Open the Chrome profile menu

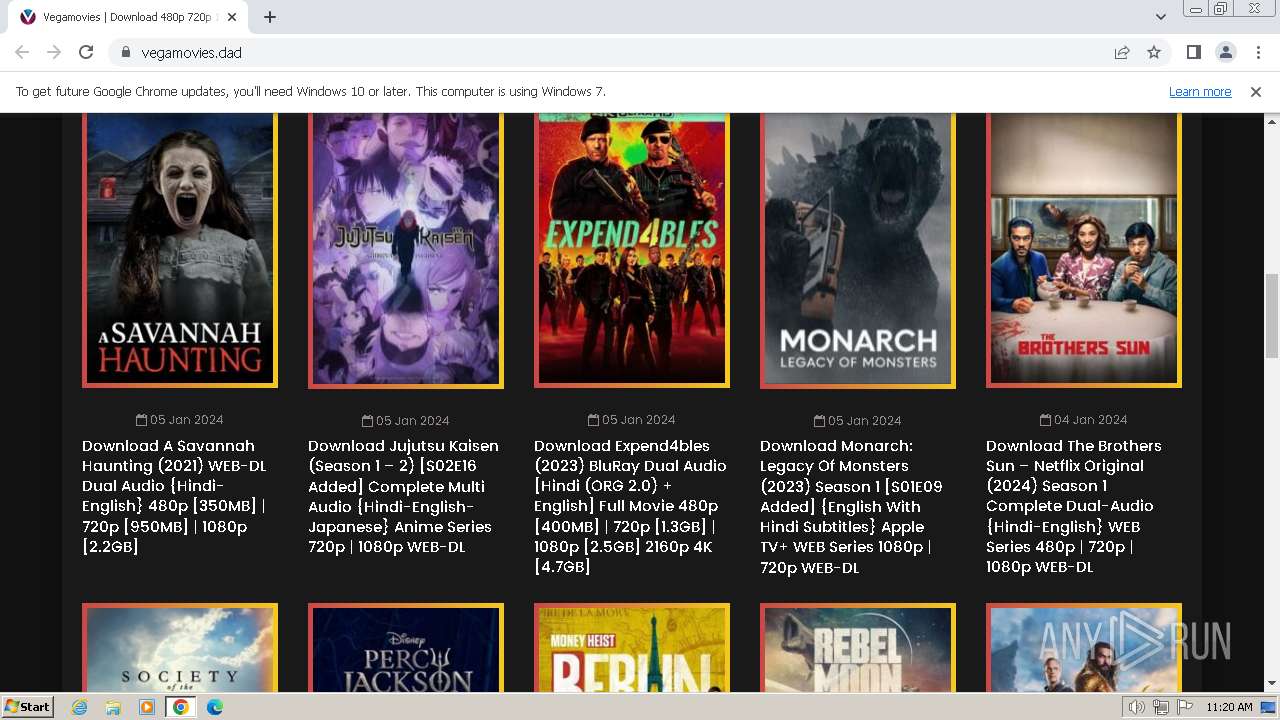point(1226,53)
